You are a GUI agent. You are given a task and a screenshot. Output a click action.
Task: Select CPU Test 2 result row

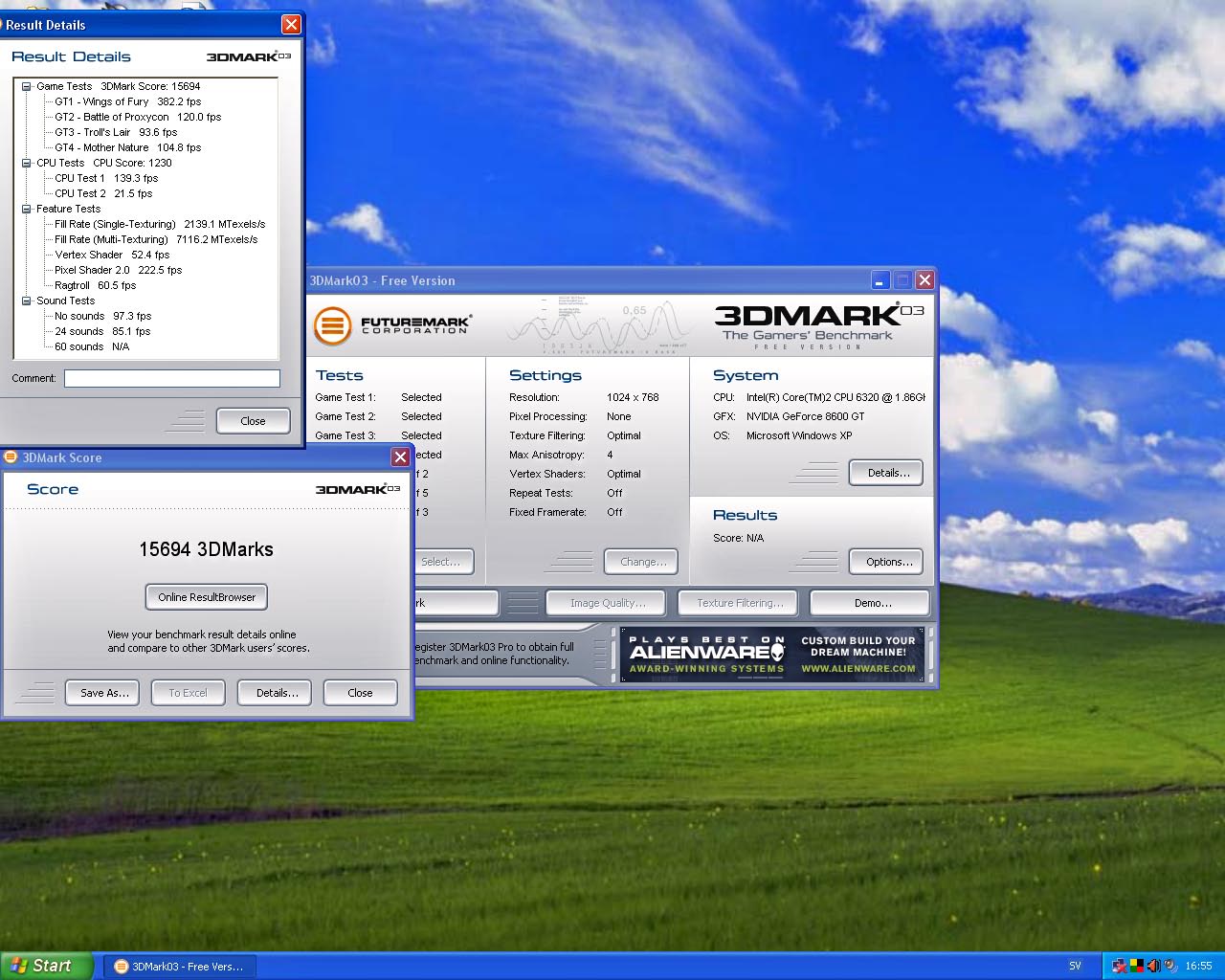103,193
